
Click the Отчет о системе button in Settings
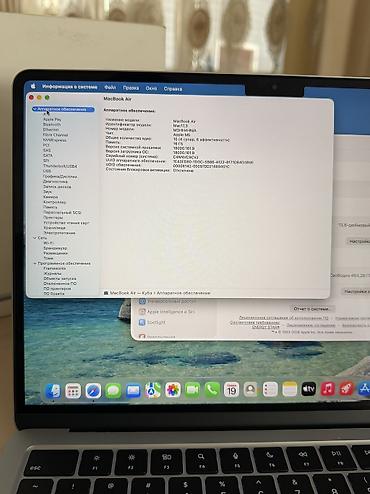click(311, 309)
